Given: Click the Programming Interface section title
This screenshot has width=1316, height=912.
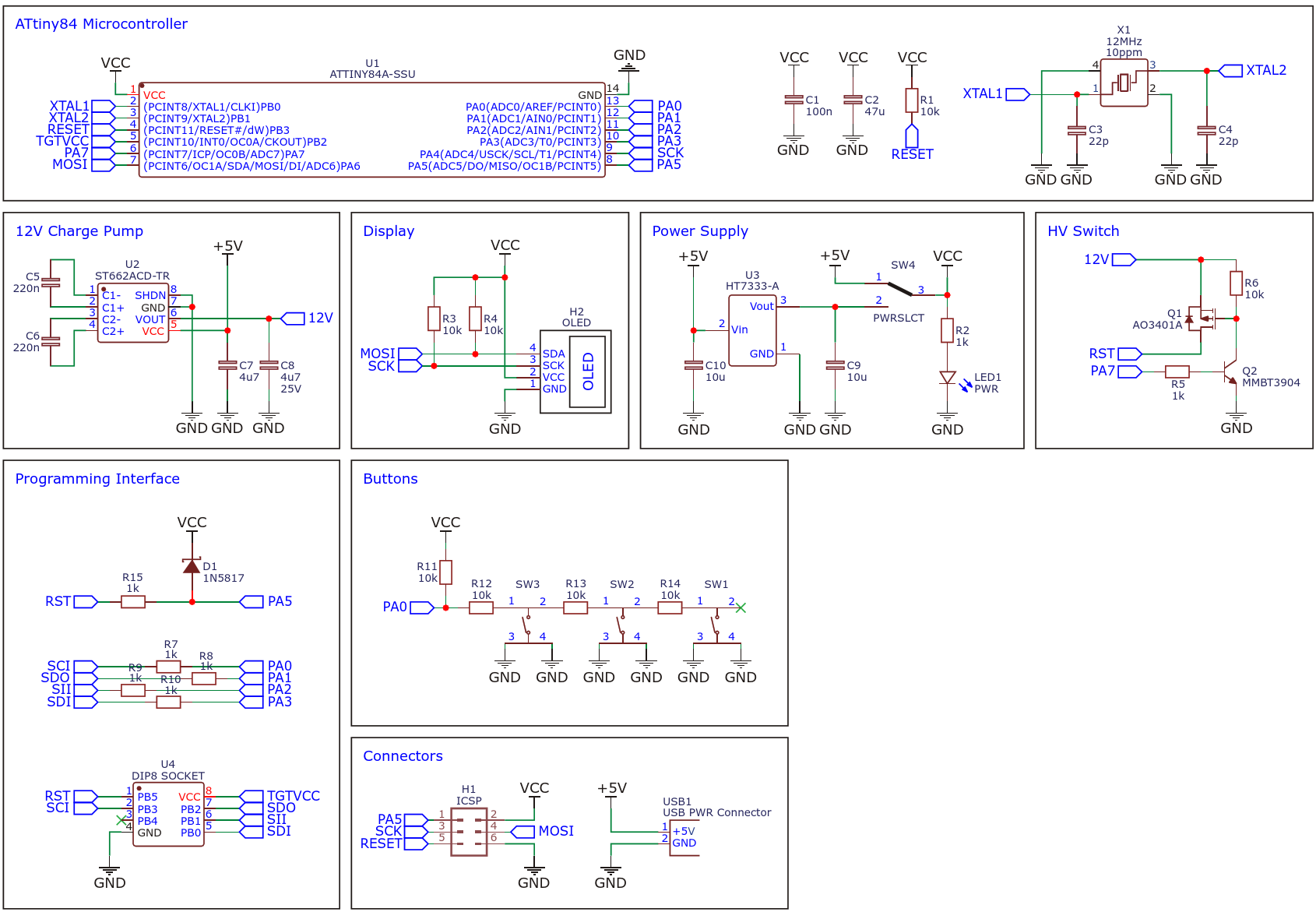Looking at the screenshot, I should click(x=97, y=479).
